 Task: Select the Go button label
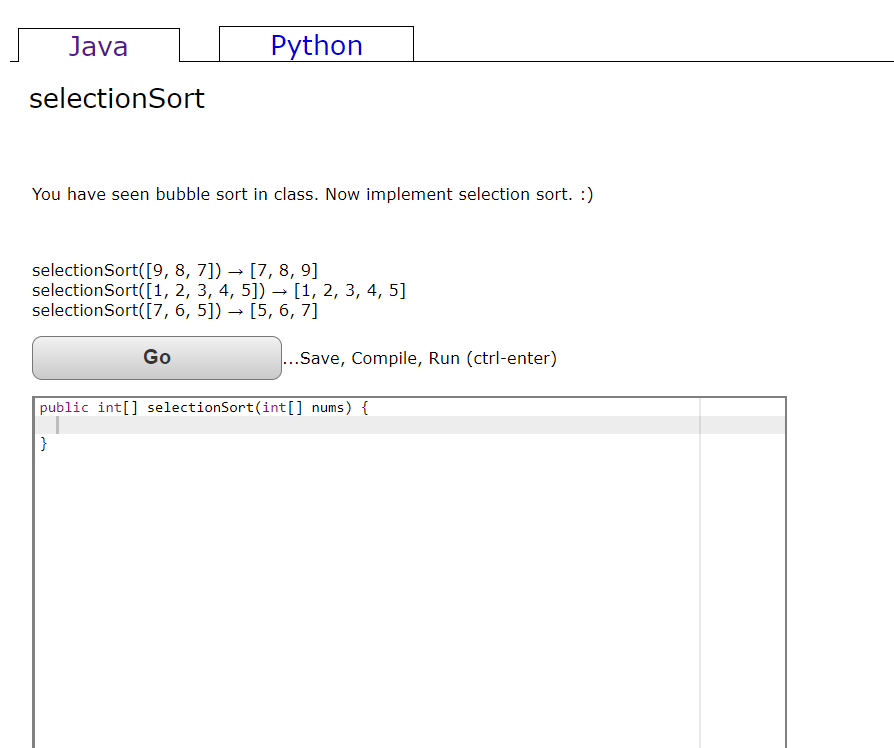(x=156, y=357)
